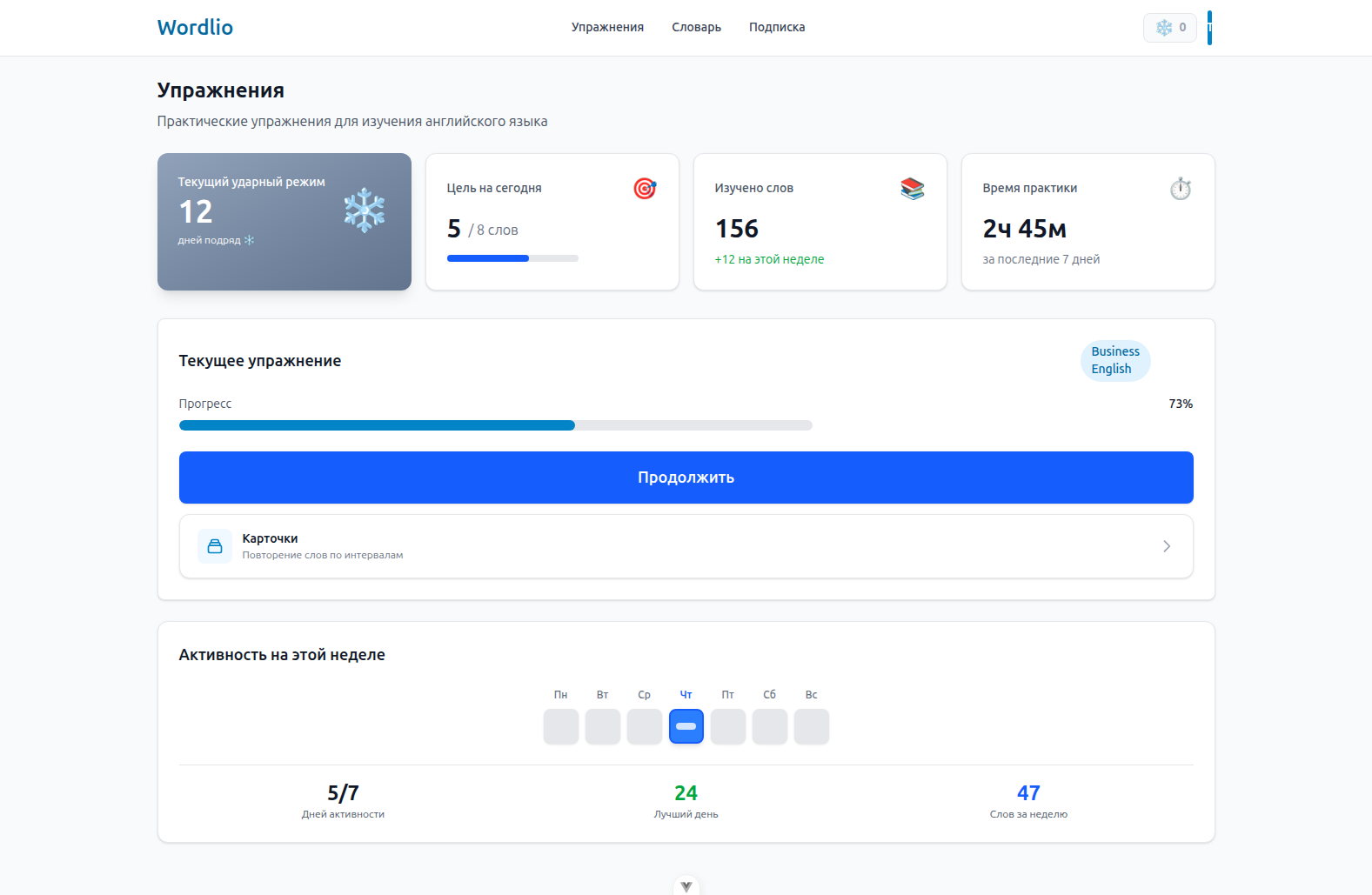The height and width of the screenshot is (895, 1372).
Task: Select the Вс day square
Action: 812,726
